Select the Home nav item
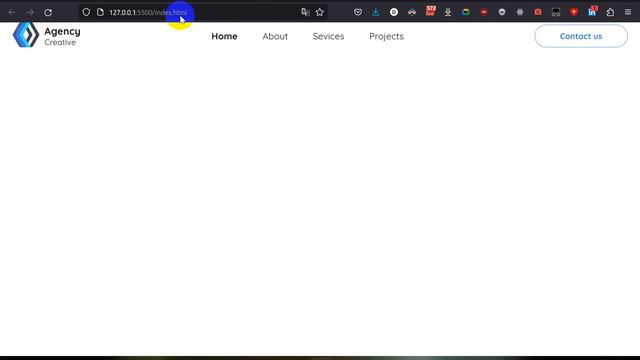This screenshot has height=360, width=640. click(x=224, y=36)
